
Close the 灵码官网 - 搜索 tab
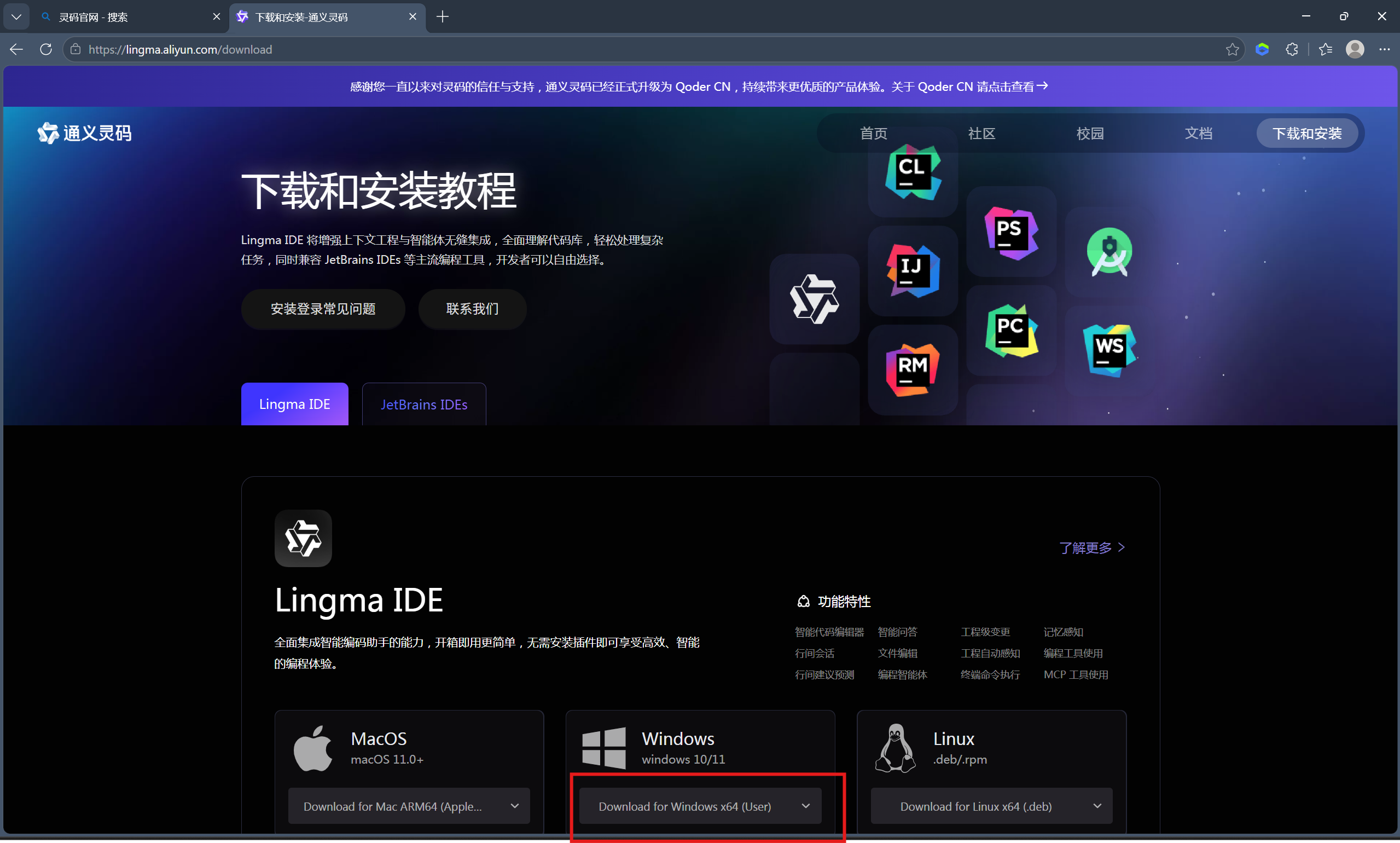click(216, 17)
